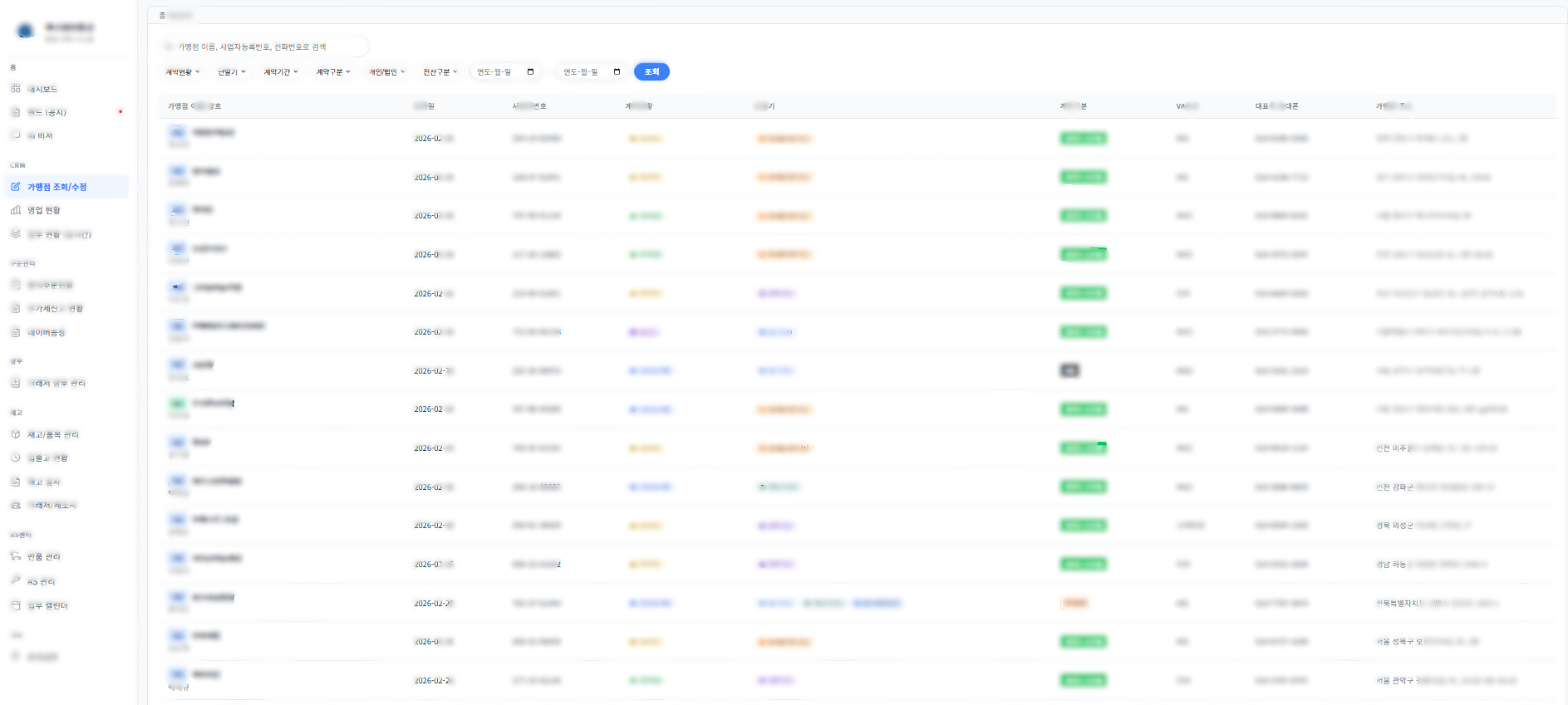Viewport: 1568px width, 705px height.
Task: Click the 반품 관리 truck icon
Action: click(16, 556)
